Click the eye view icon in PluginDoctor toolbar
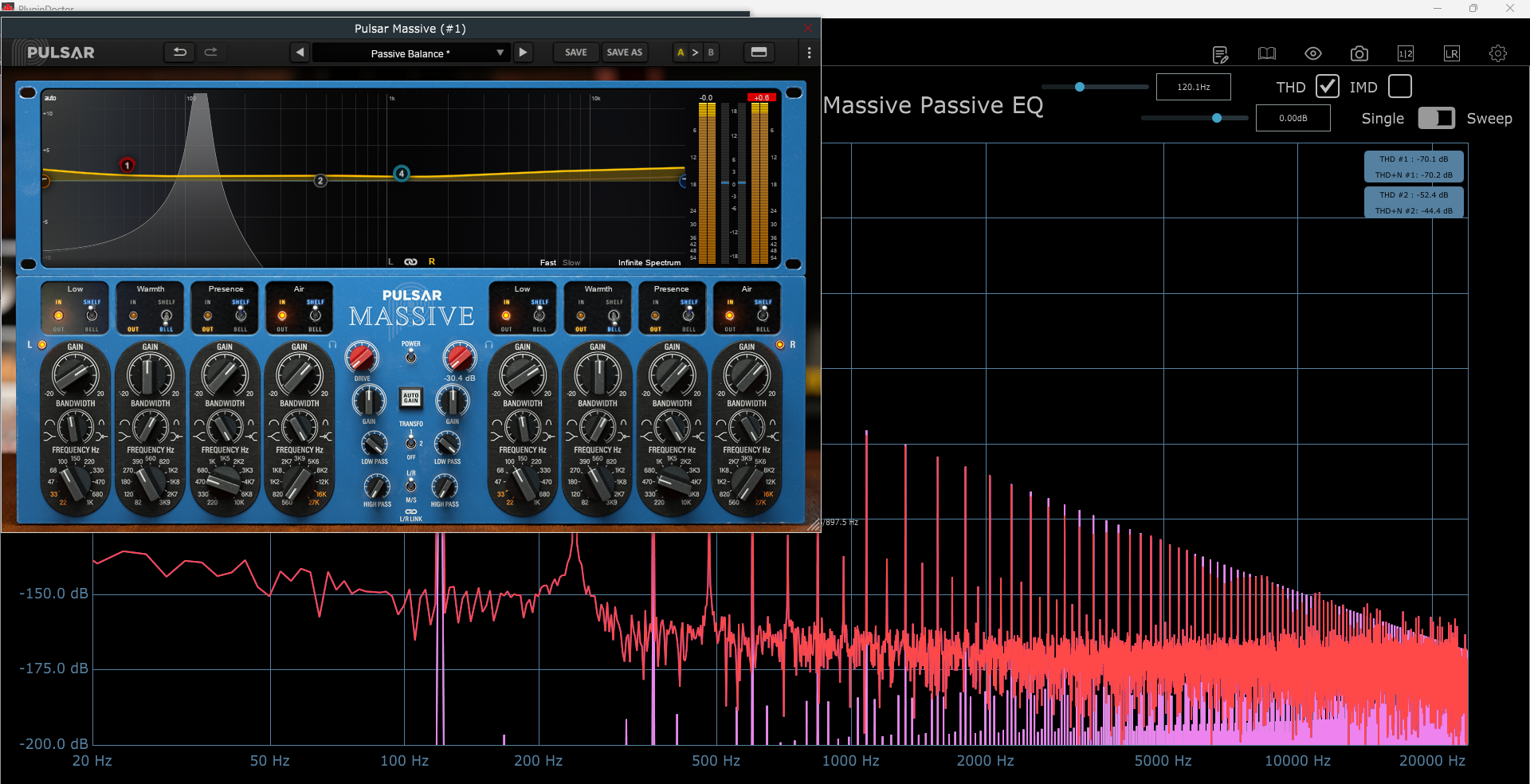Image resolution: width=1530 pixels, height=784 pixels. coord(1312,53)
